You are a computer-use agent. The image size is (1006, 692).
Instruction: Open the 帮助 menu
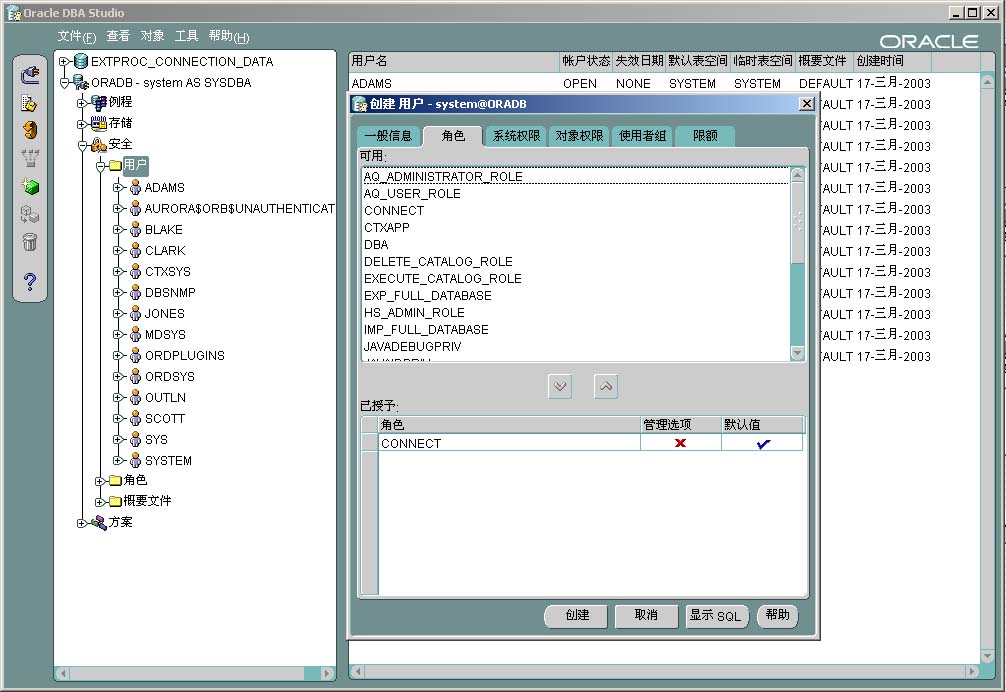(229, 37)
